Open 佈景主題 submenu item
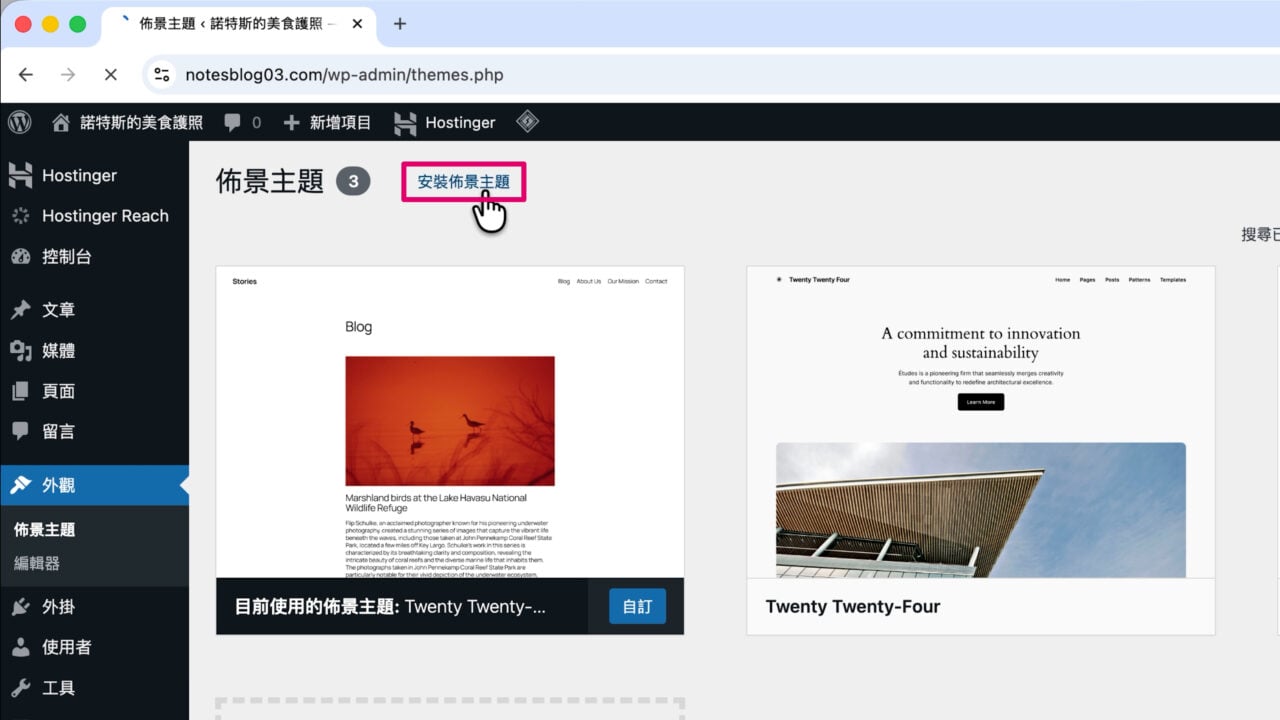 [45, 530]
